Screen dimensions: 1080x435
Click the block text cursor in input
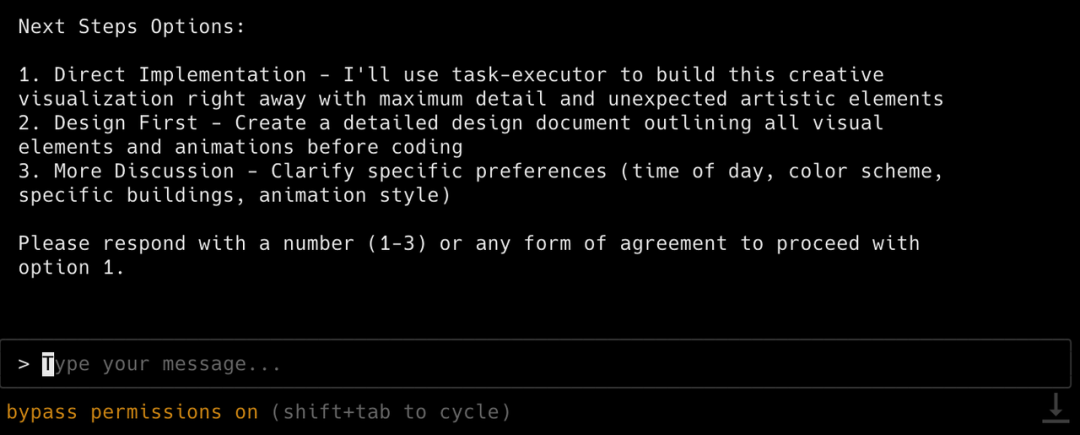pyautogui.click(x=48, y=364)
